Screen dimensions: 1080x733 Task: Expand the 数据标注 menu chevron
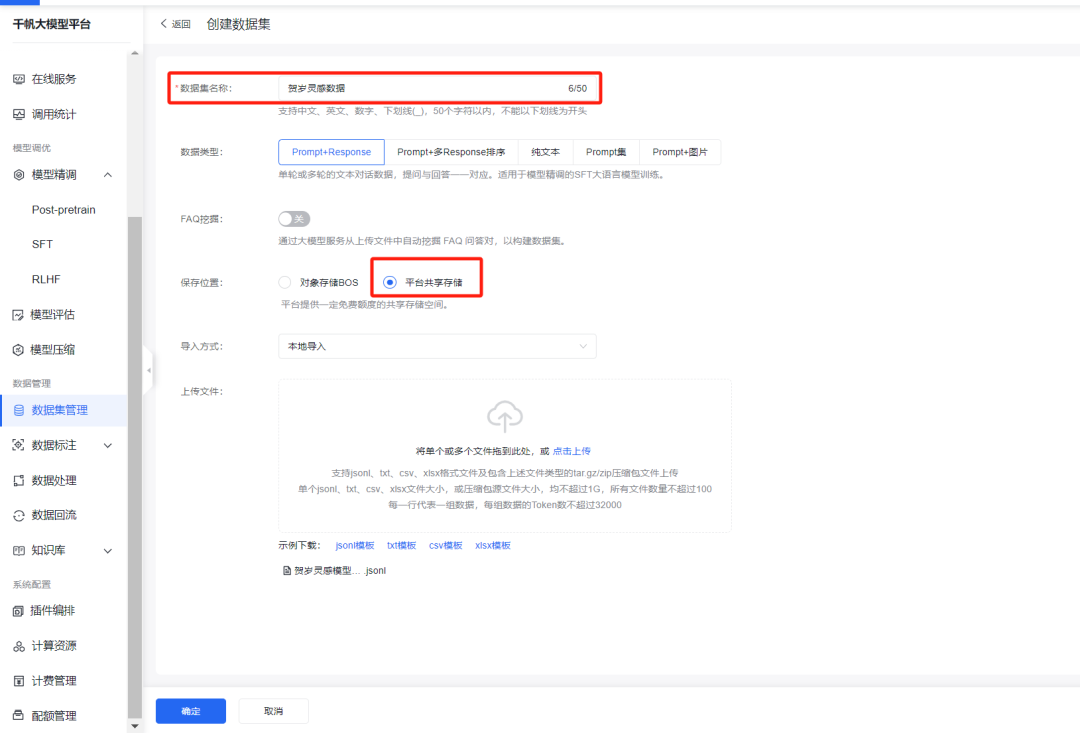[x=107, y=446]
